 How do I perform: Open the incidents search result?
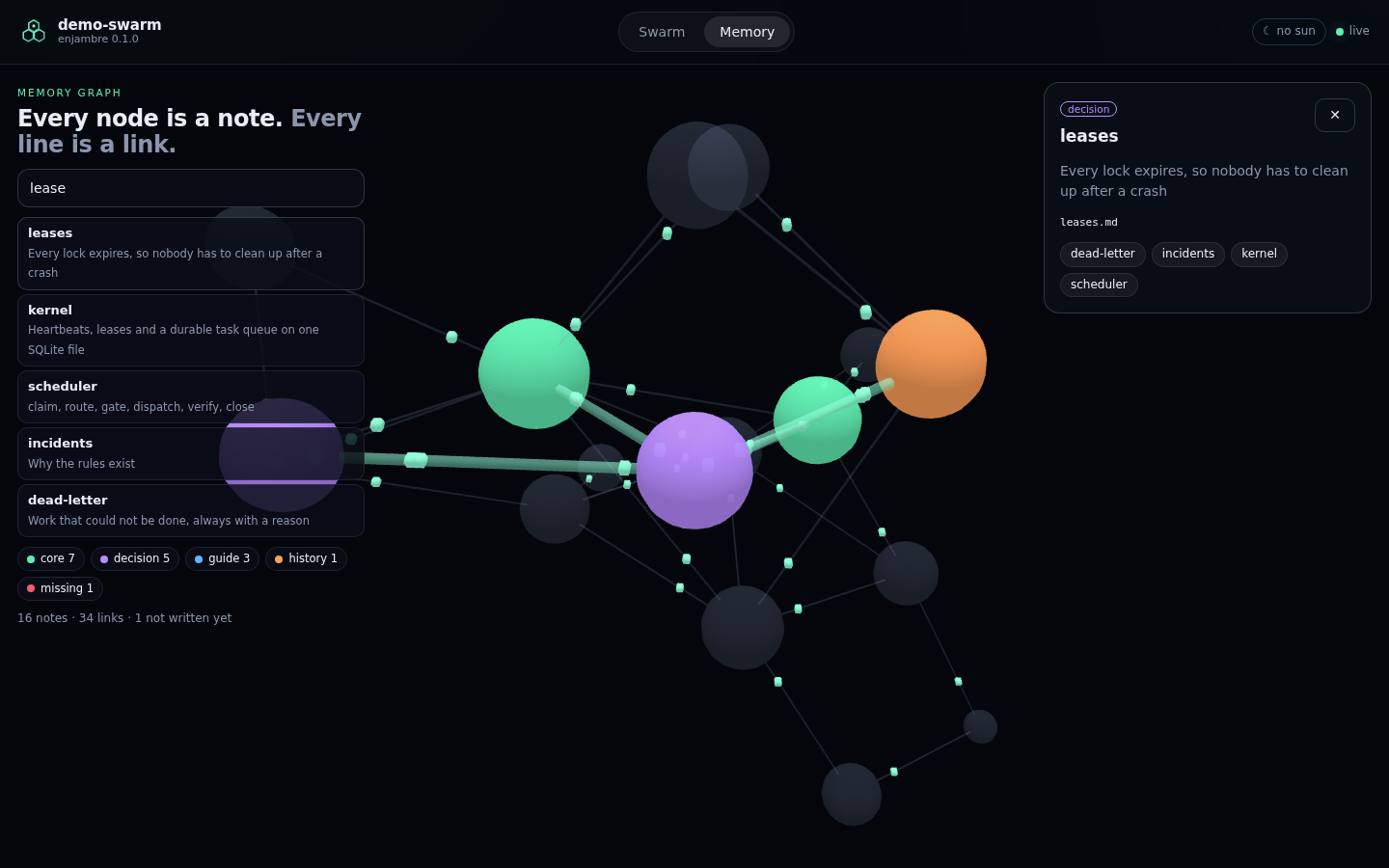tap(191, 453)
